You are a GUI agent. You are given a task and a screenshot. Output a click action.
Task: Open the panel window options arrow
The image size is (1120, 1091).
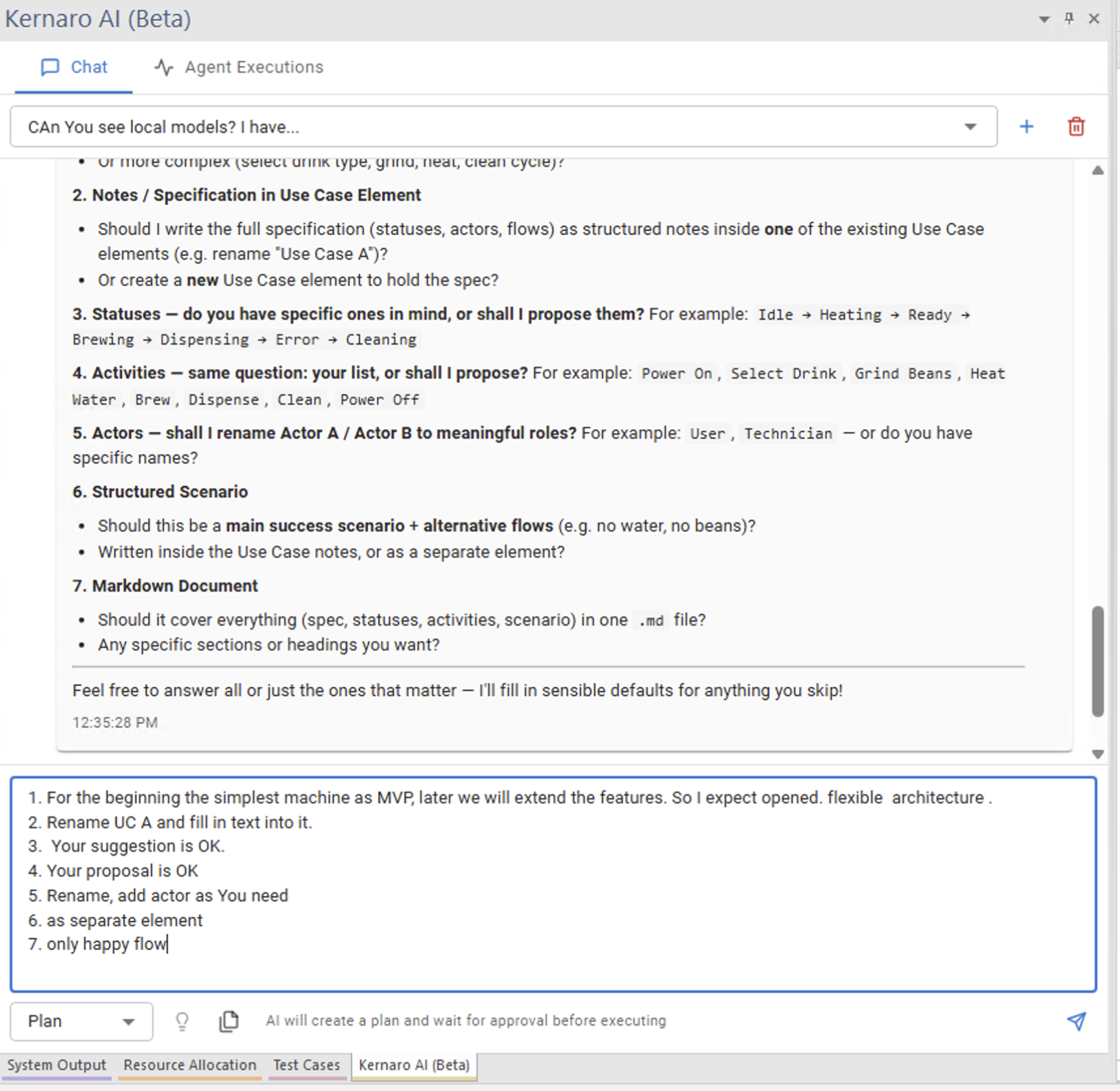1044,19
